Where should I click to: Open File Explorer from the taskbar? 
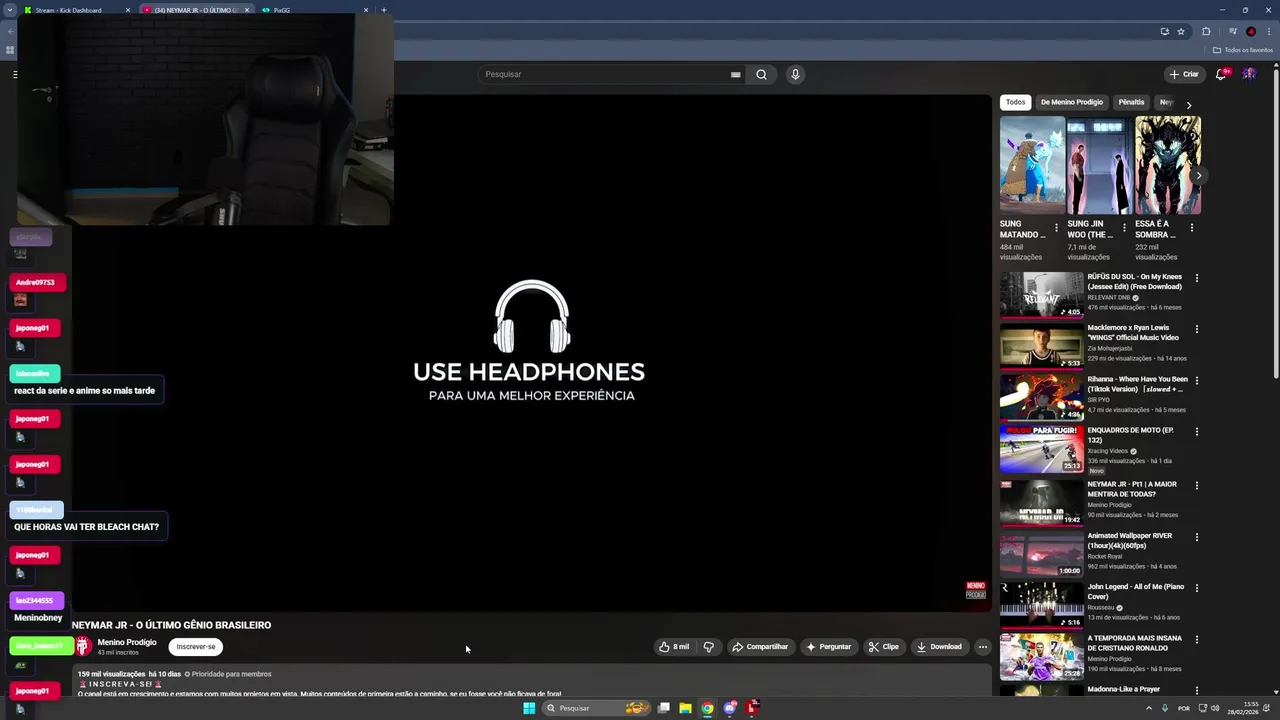(685, 708)
